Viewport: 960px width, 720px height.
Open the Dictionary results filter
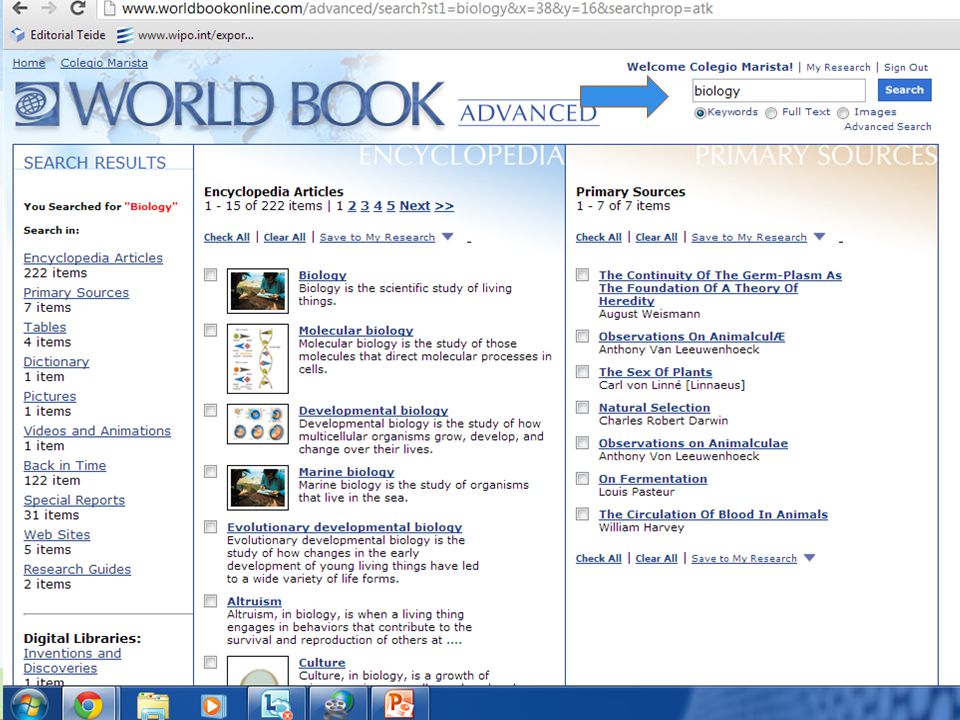tap(56, 362)
